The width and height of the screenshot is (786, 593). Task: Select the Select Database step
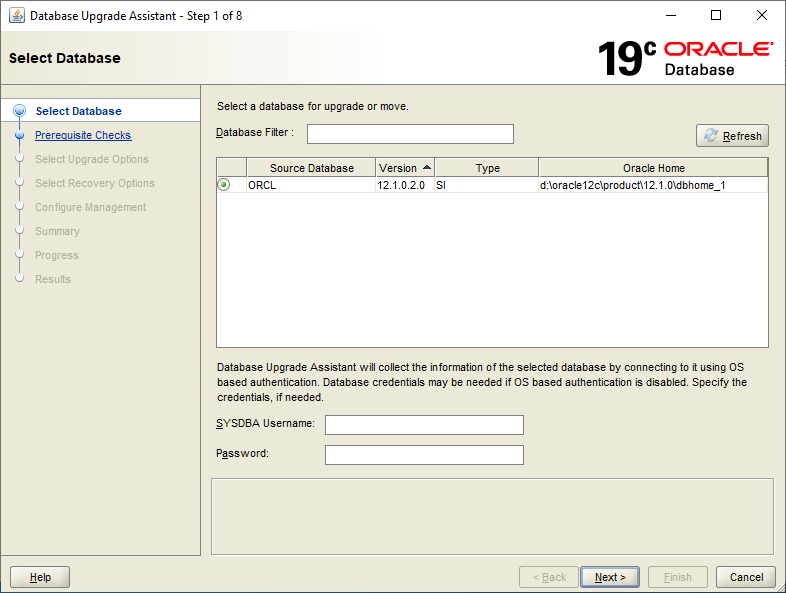[79, 111]
